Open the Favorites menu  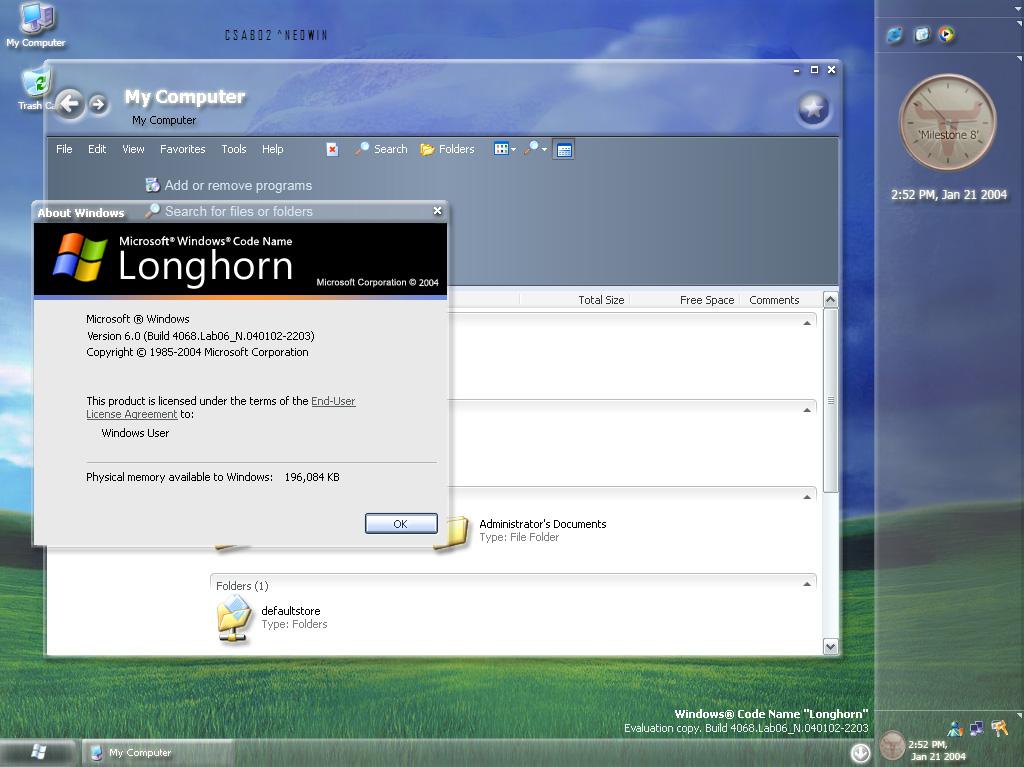coord(183,149)
